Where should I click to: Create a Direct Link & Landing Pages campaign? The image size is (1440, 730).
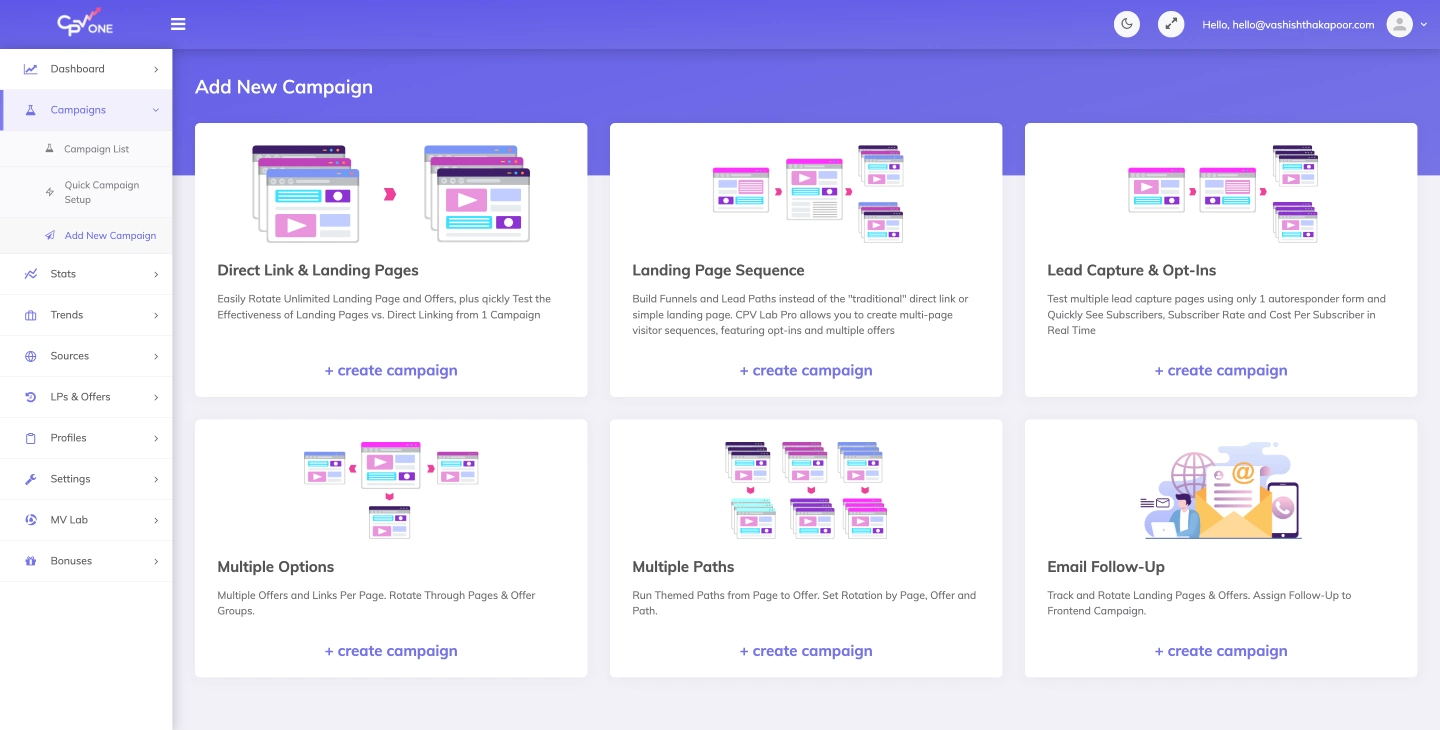point(391,370)
